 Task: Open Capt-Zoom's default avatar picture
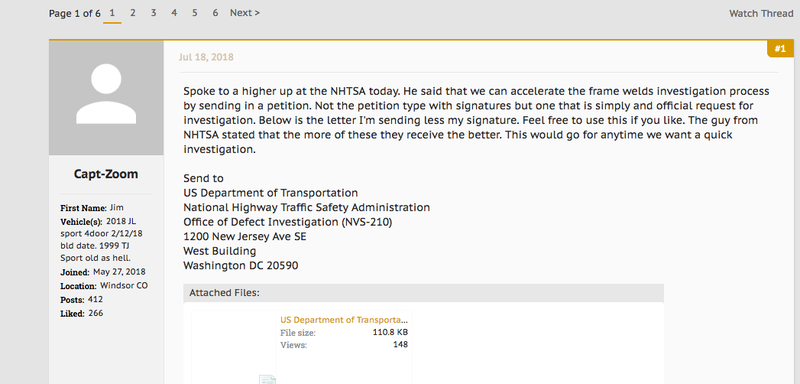click(x=106, y=97)
